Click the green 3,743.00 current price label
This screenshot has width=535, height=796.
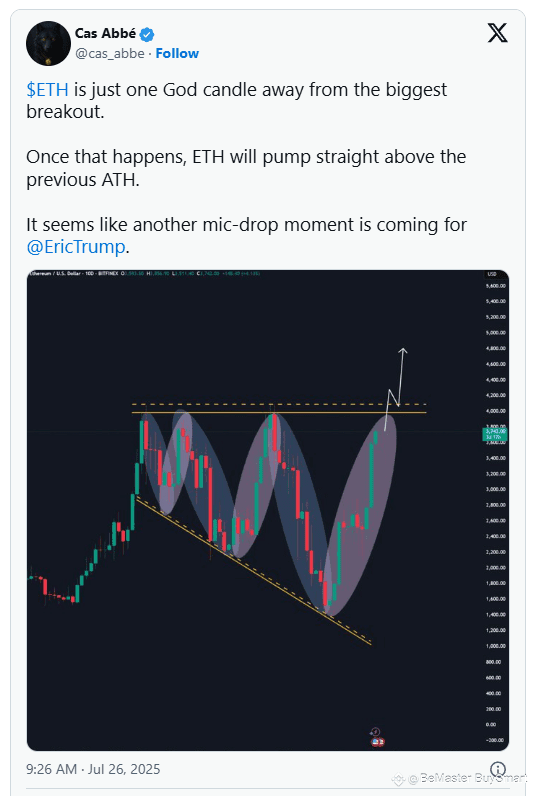coord(494,434)
